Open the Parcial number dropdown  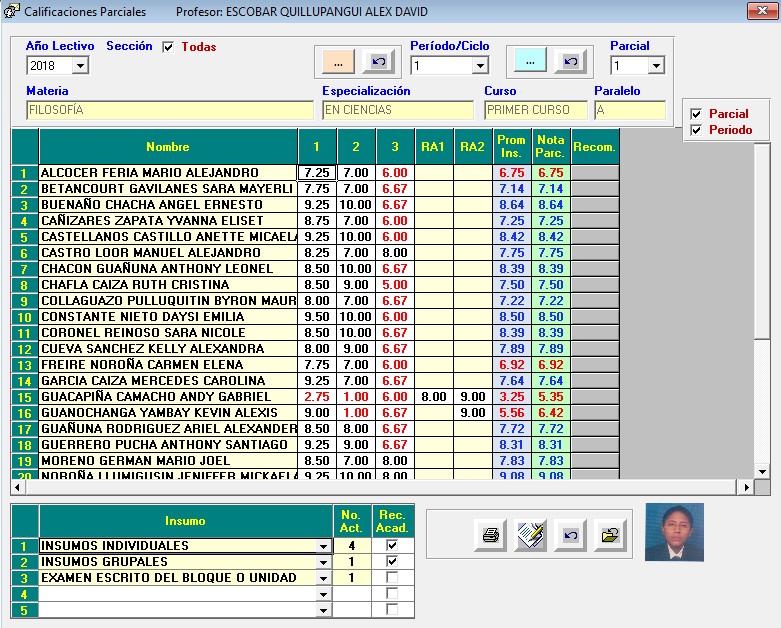(x=656, y=66)
